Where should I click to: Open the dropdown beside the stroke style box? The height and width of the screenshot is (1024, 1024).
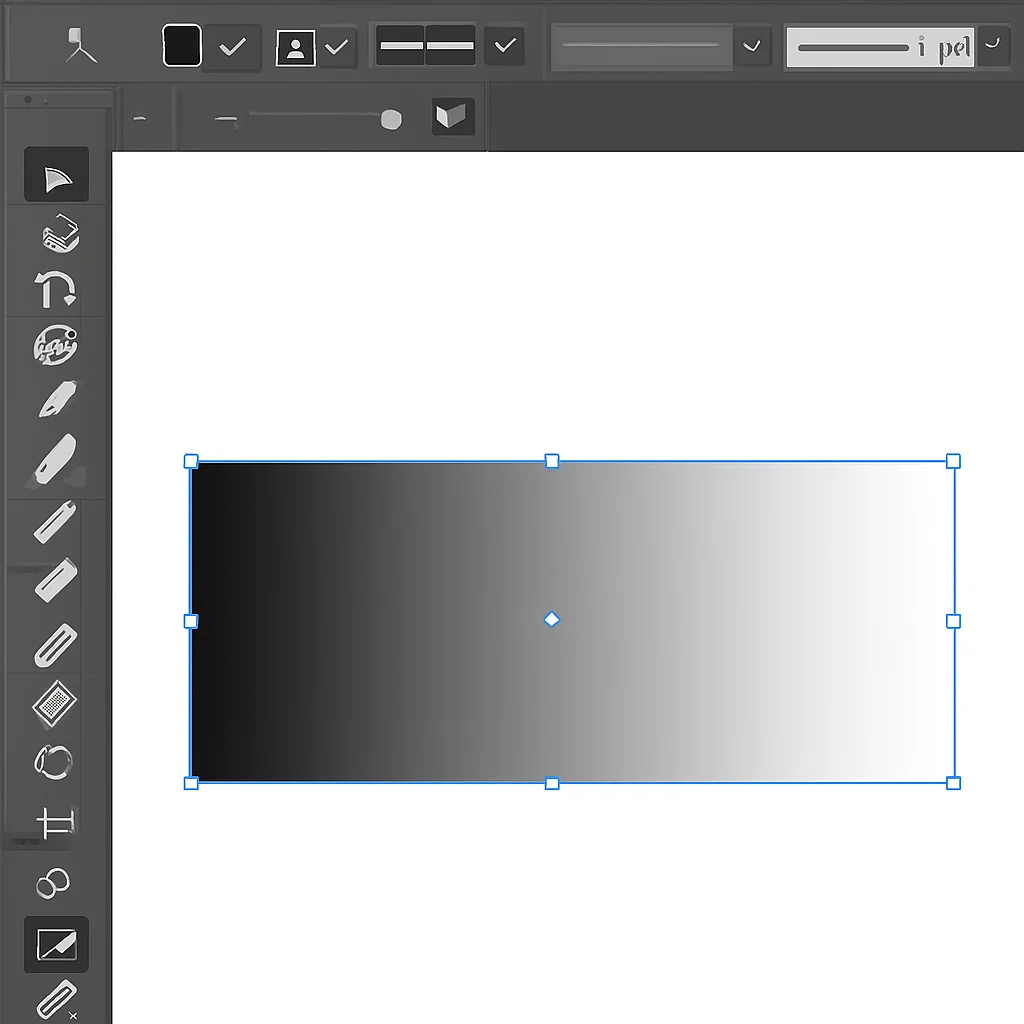[x=505, y=45]
